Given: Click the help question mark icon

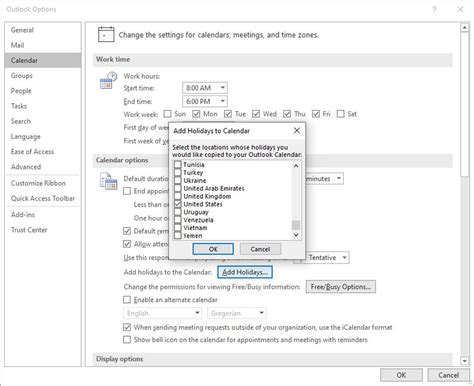Looking at the screenshot, I should pos(434,9).
